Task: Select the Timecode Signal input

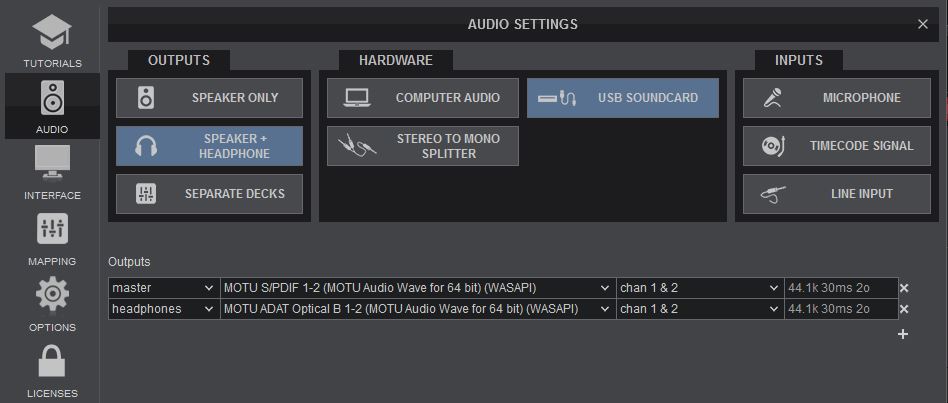Action: 837,146
